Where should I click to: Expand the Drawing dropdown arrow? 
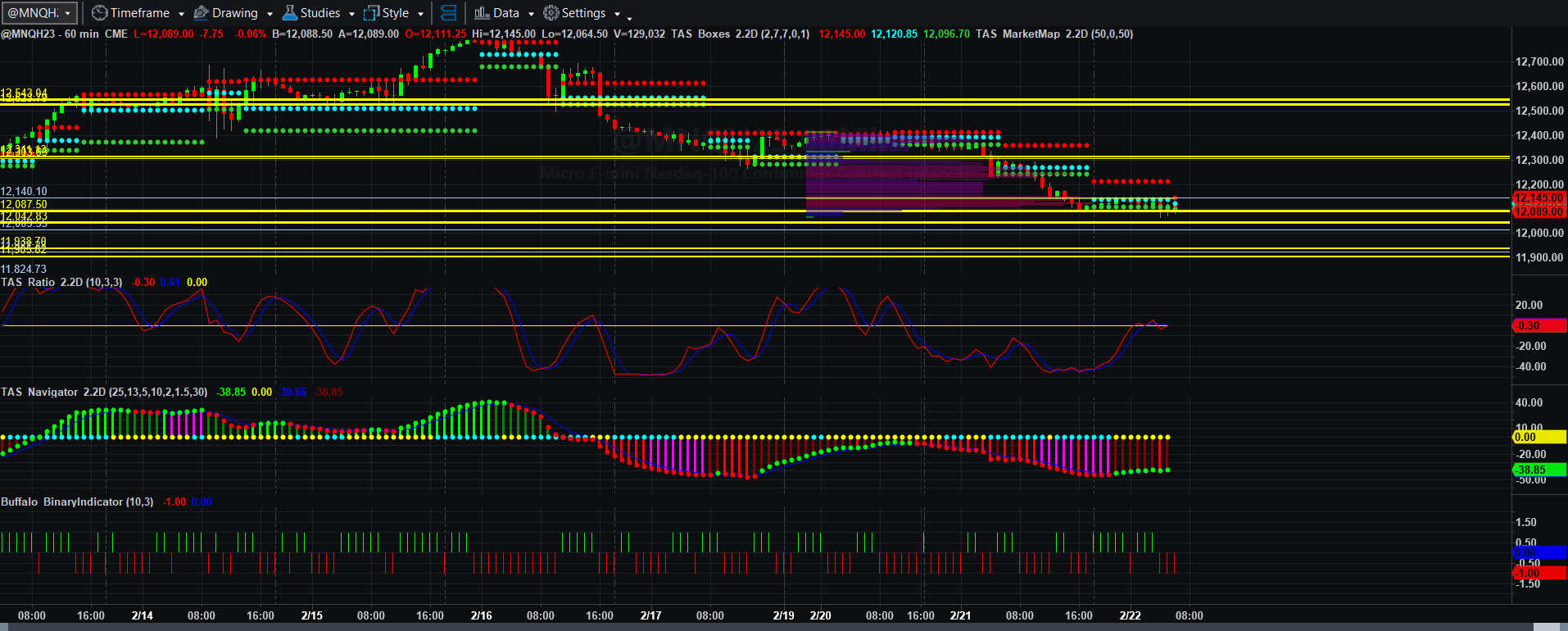coord(270,14)
